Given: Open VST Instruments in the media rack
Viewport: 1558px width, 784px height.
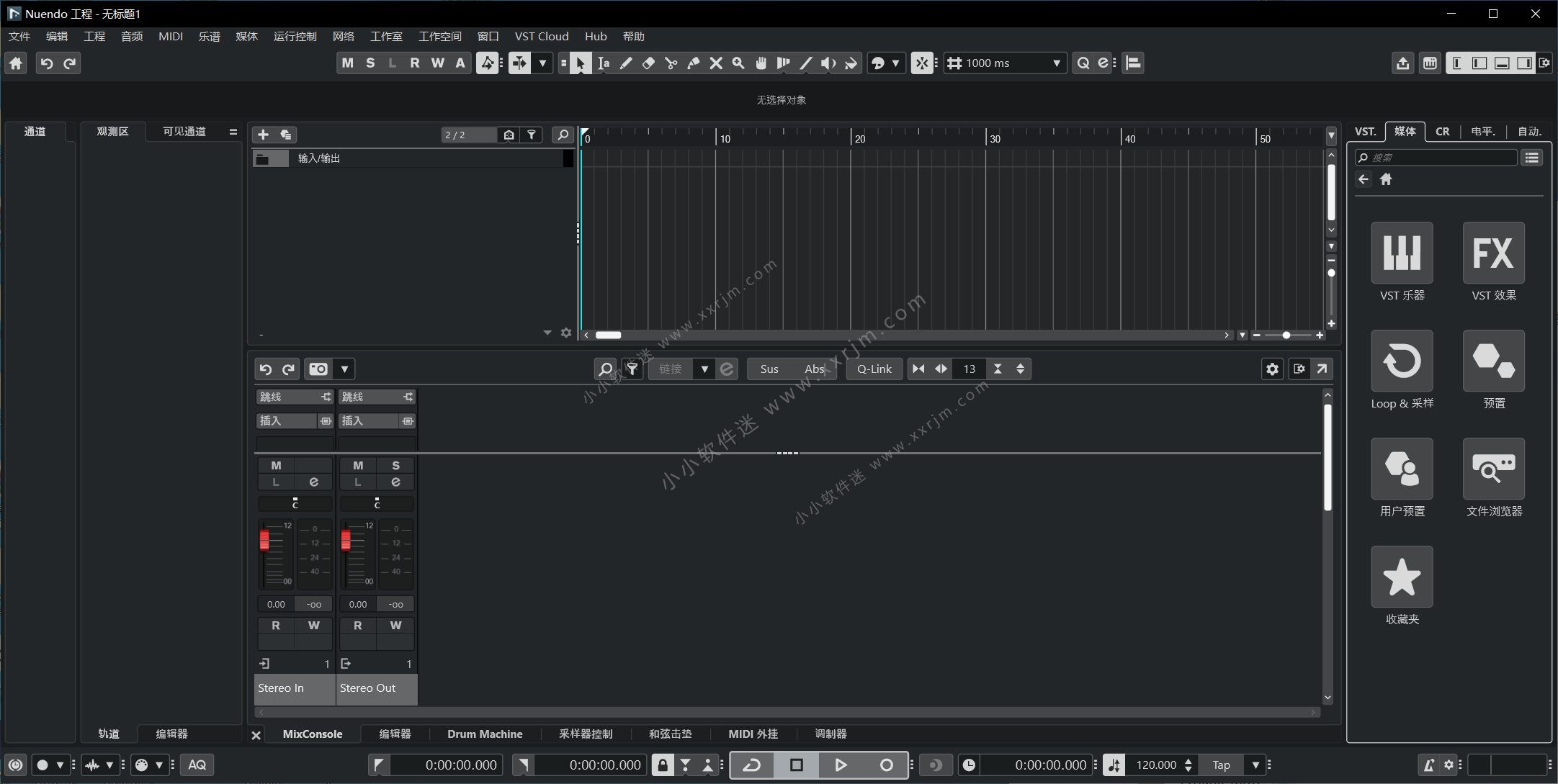Looking at the screenshot, I should pyautogui.click(x=1402, y=253).
